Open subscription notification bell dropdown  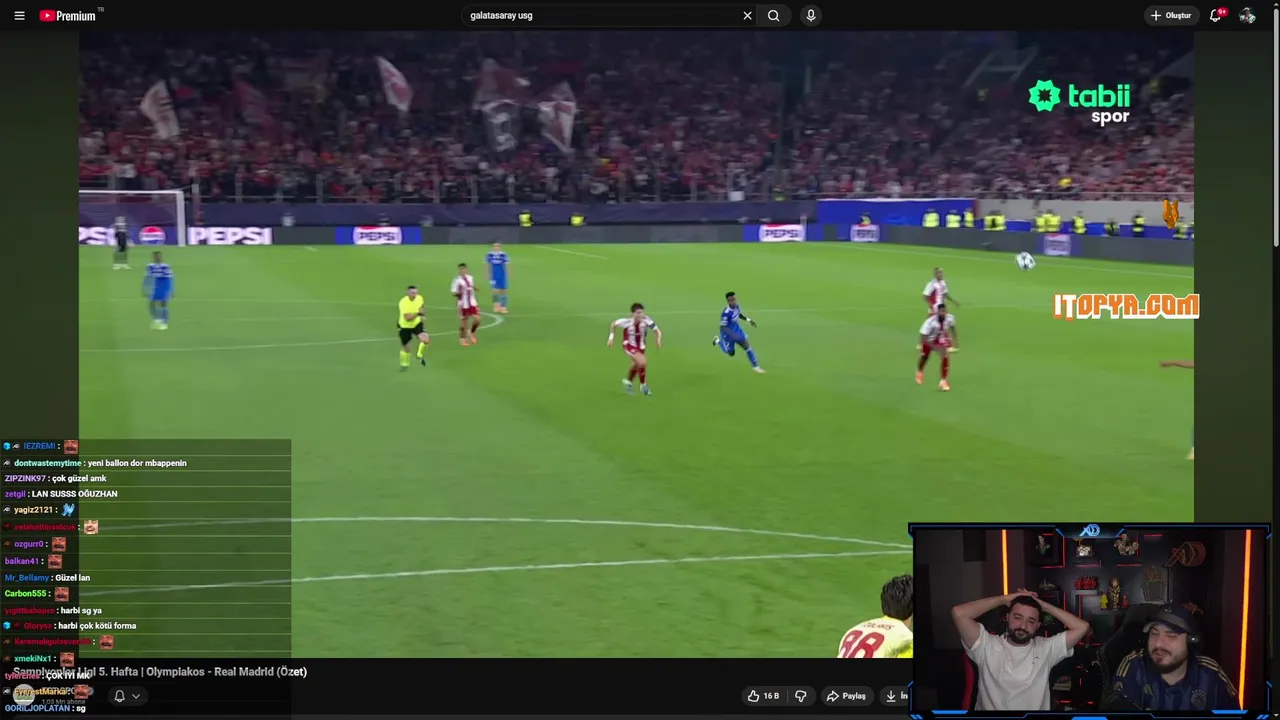click(x=127, y=696)
